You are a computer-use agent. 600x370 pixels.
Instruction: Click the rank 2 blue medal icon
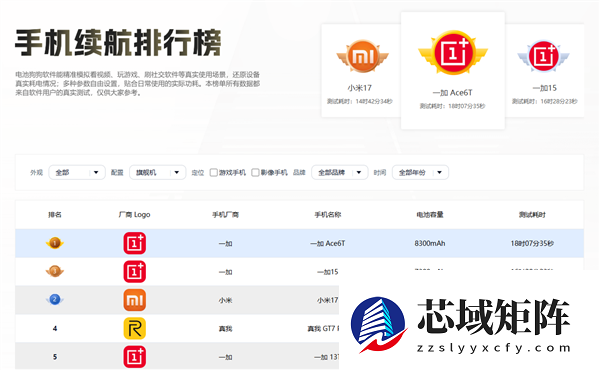pyautogui.click(x=55, y=300)
